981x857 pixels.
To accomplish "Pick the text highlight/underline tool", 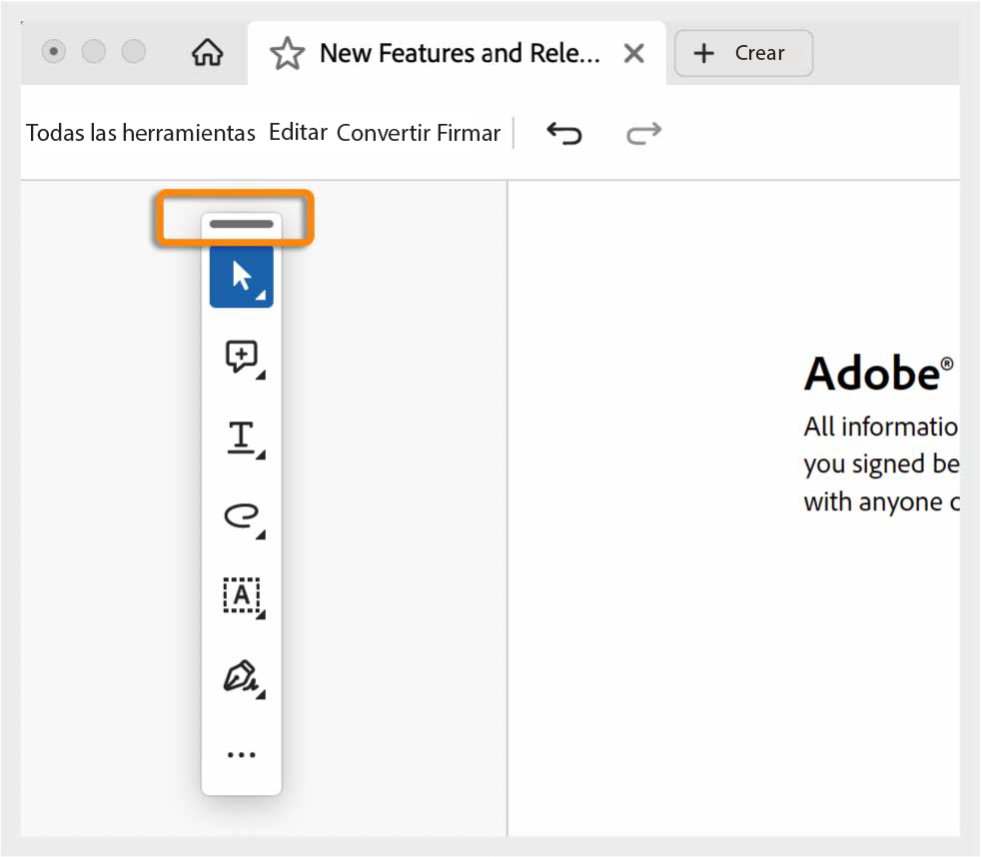I will 241,438.
